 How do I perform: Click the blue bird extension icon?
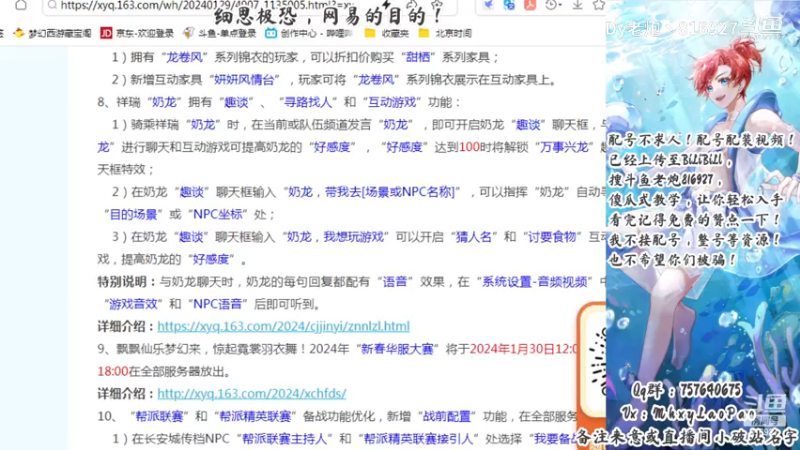click(x=488, y=5)
